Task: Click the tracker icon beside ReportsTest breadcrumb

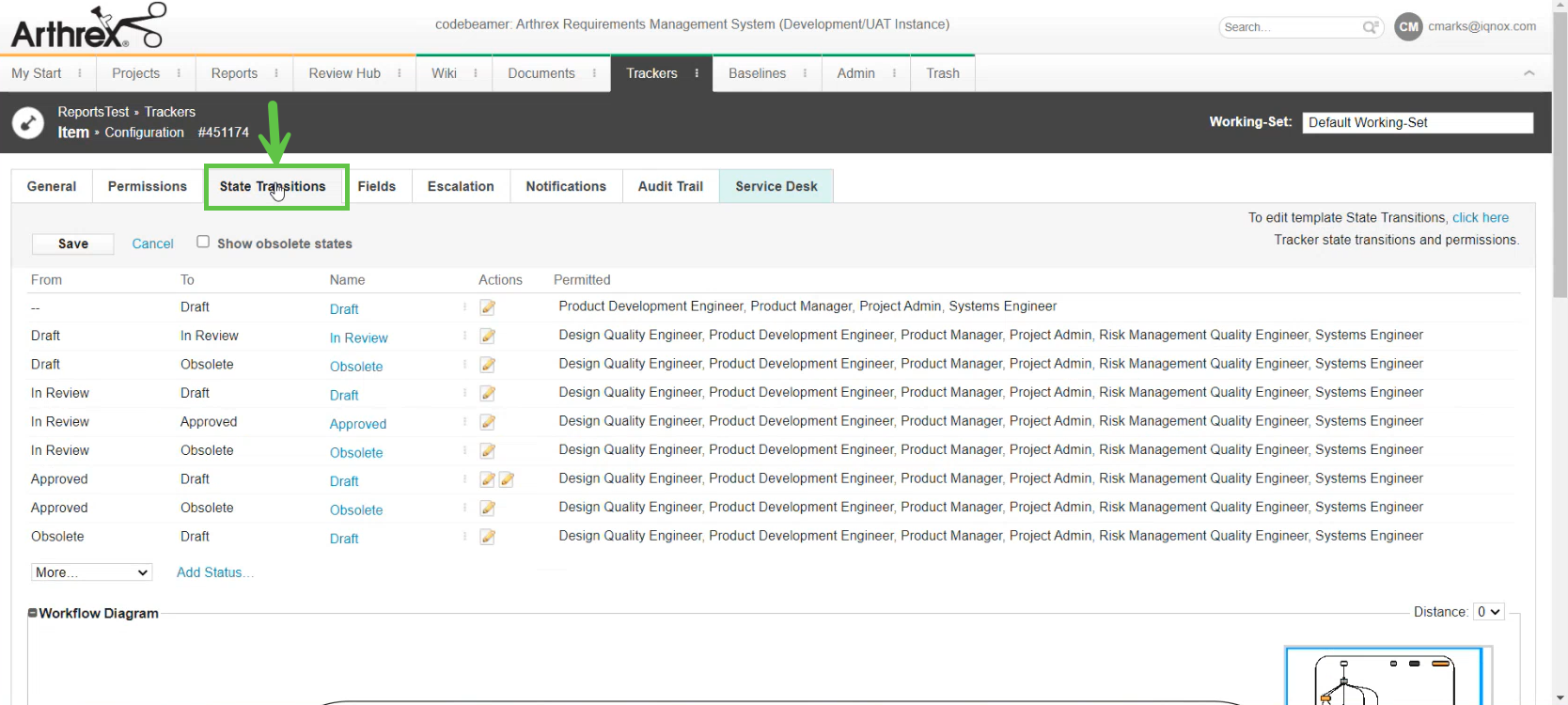Action: pos(28,123)
